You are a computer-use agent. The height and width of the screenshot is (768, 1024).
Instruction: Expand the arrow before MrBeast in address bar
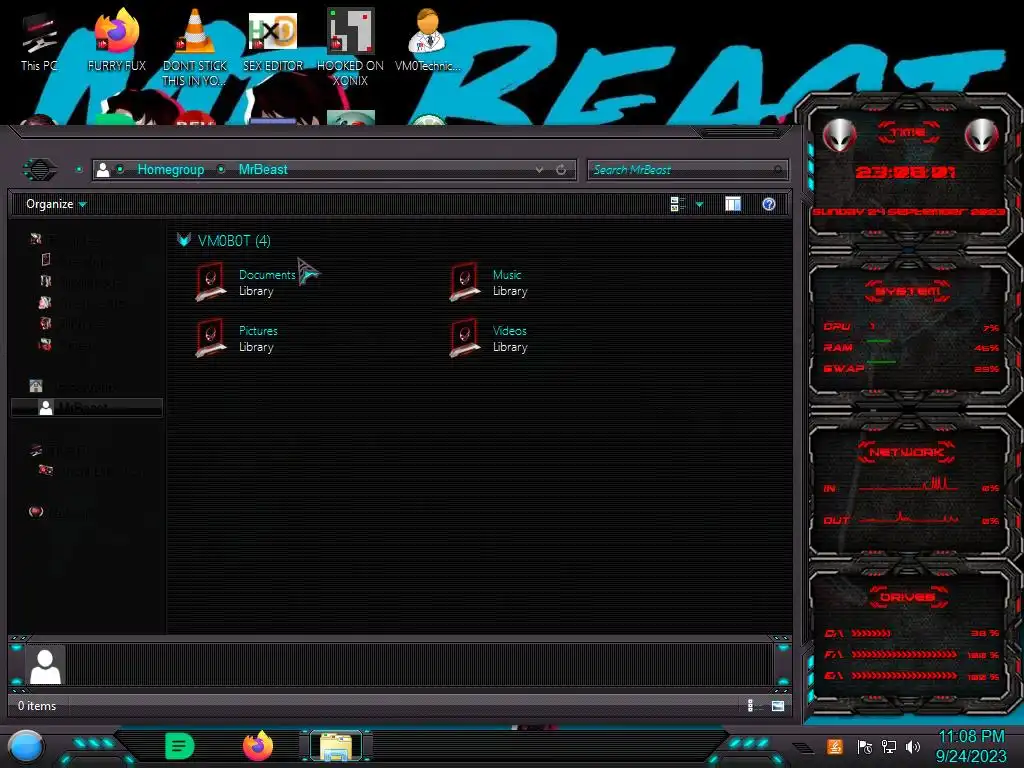(x=221, y=170)
